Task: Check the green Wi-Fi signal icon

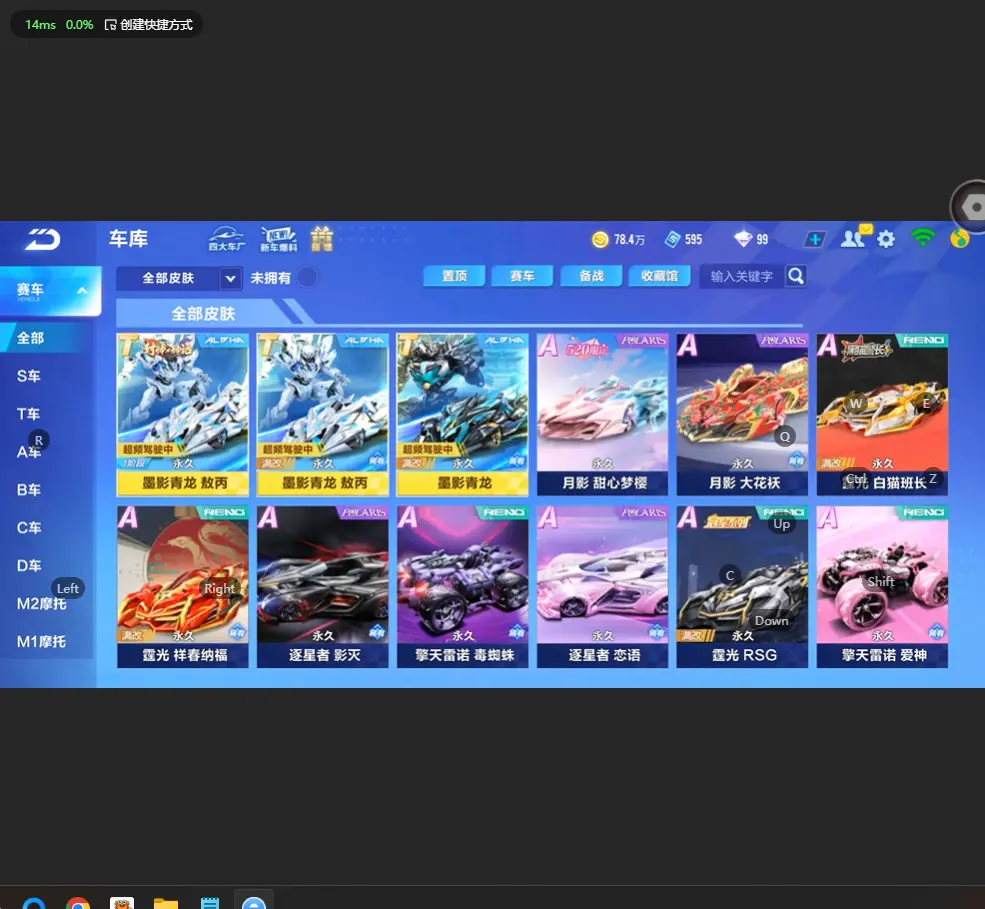Action: click(x=922, y=238)
